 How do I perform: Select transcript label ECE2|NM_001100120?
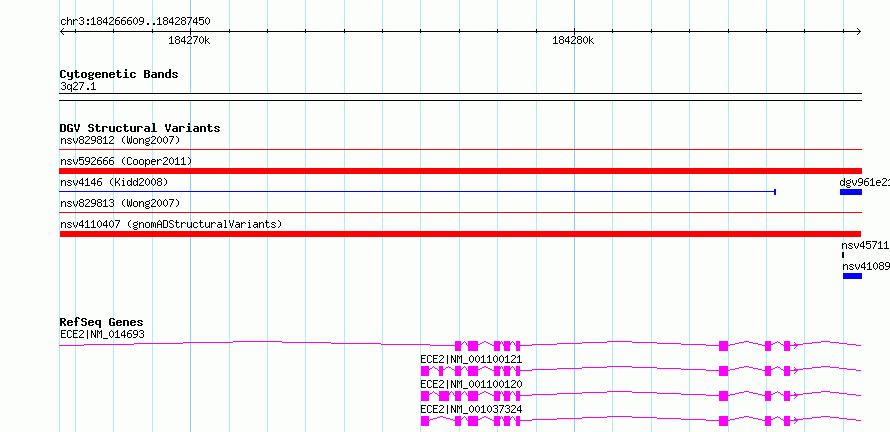pyautogui.click(x=471, y=384)
